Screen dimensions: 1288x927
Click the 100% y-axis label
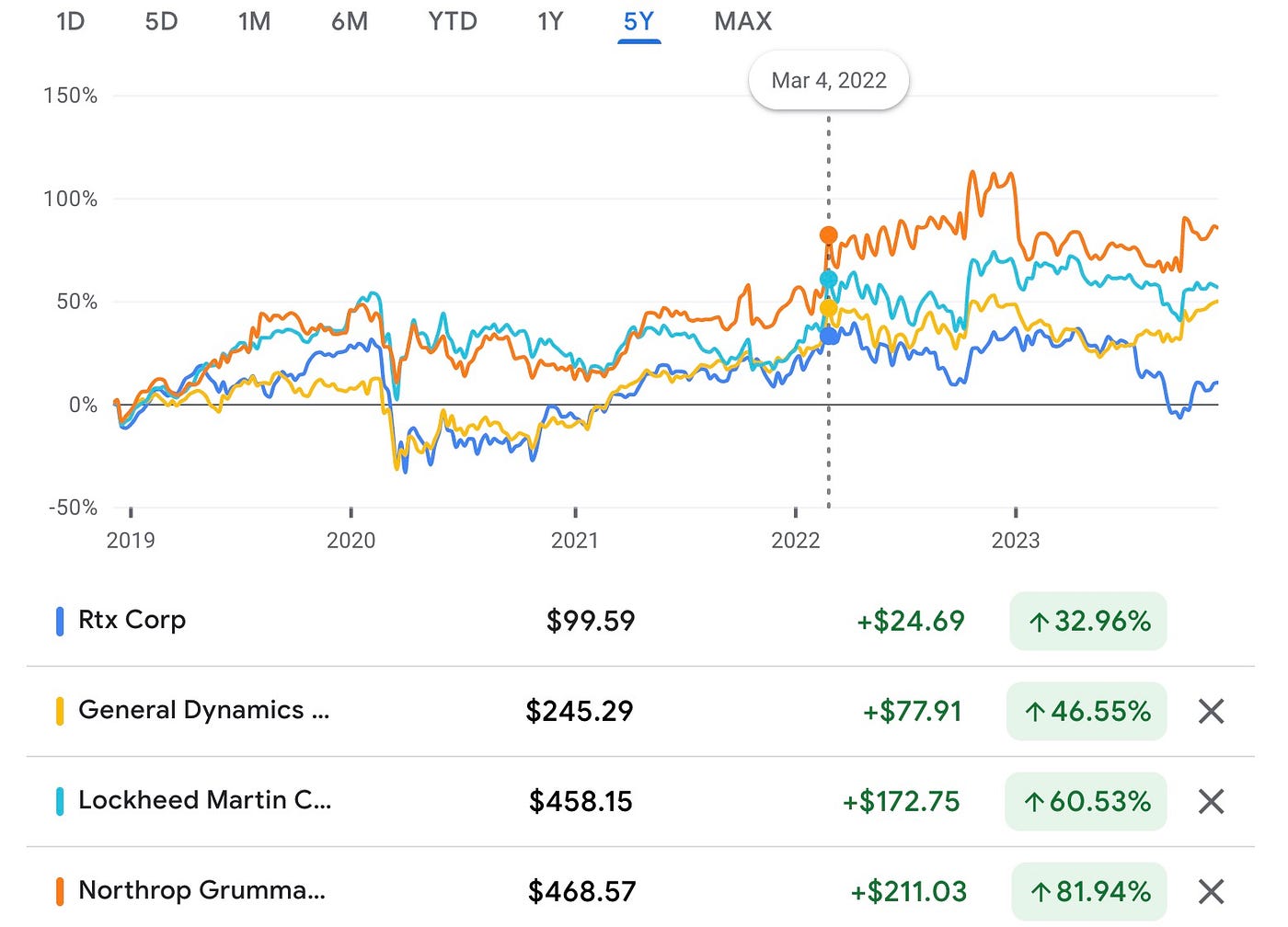coord(70,199)
